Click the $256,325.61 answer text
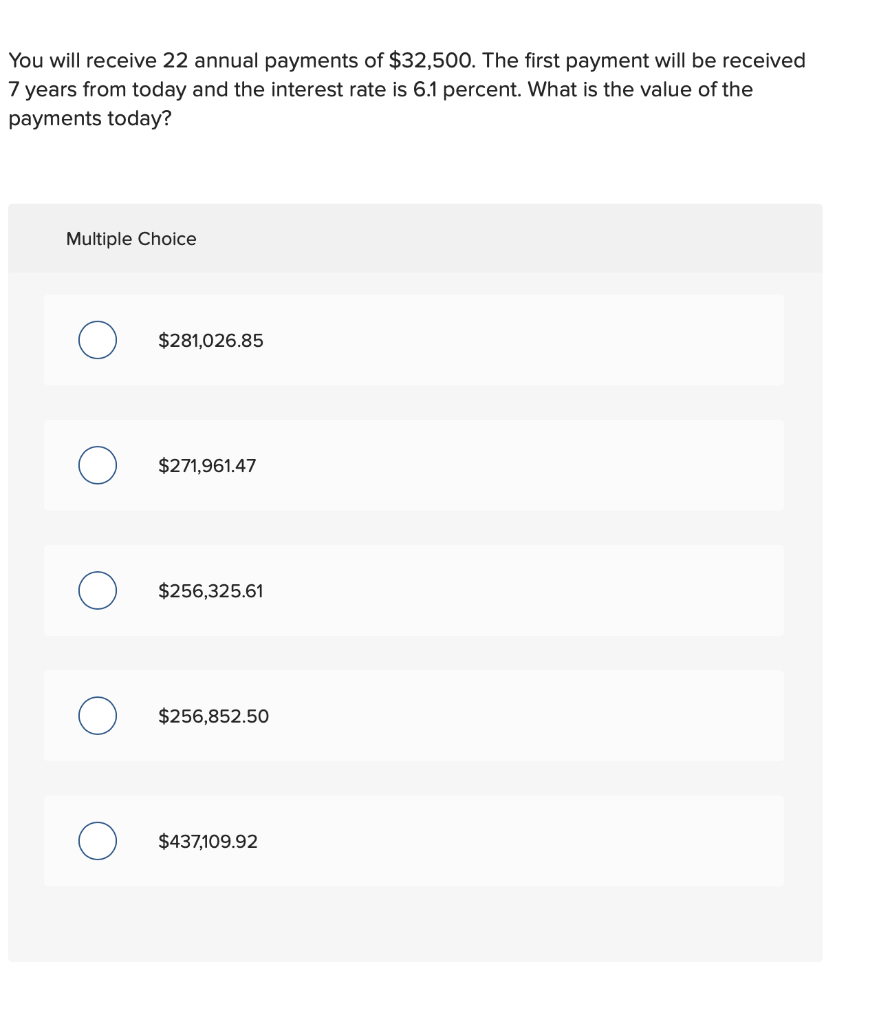The width and height of the screenshot is (879, 1024). [x=210, y=591]
